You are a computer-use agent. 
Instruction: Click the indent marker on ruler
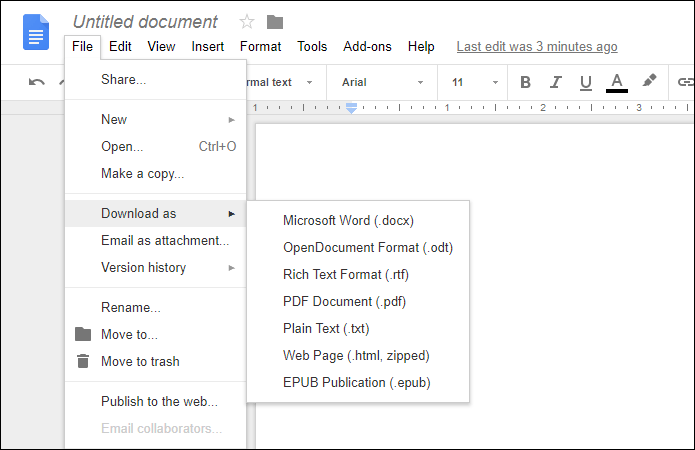tap(351, 108)
